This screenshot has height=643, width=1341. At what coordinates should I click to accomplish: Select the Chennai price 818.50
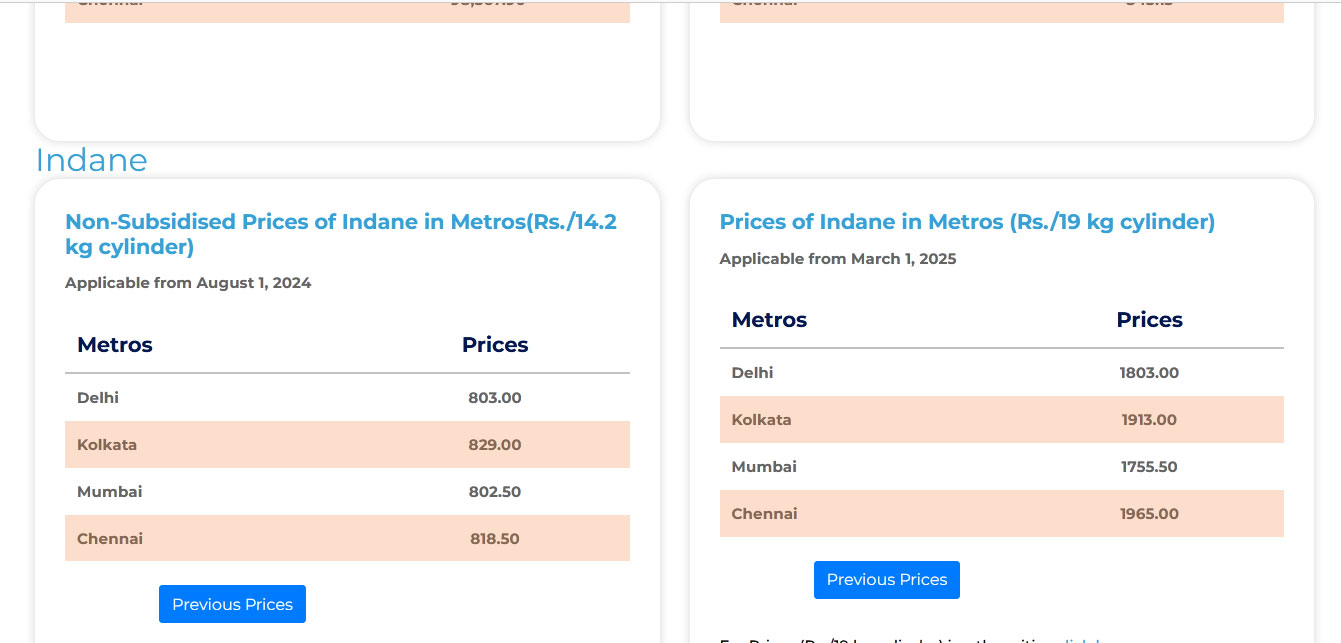click(x=495, y=539)
